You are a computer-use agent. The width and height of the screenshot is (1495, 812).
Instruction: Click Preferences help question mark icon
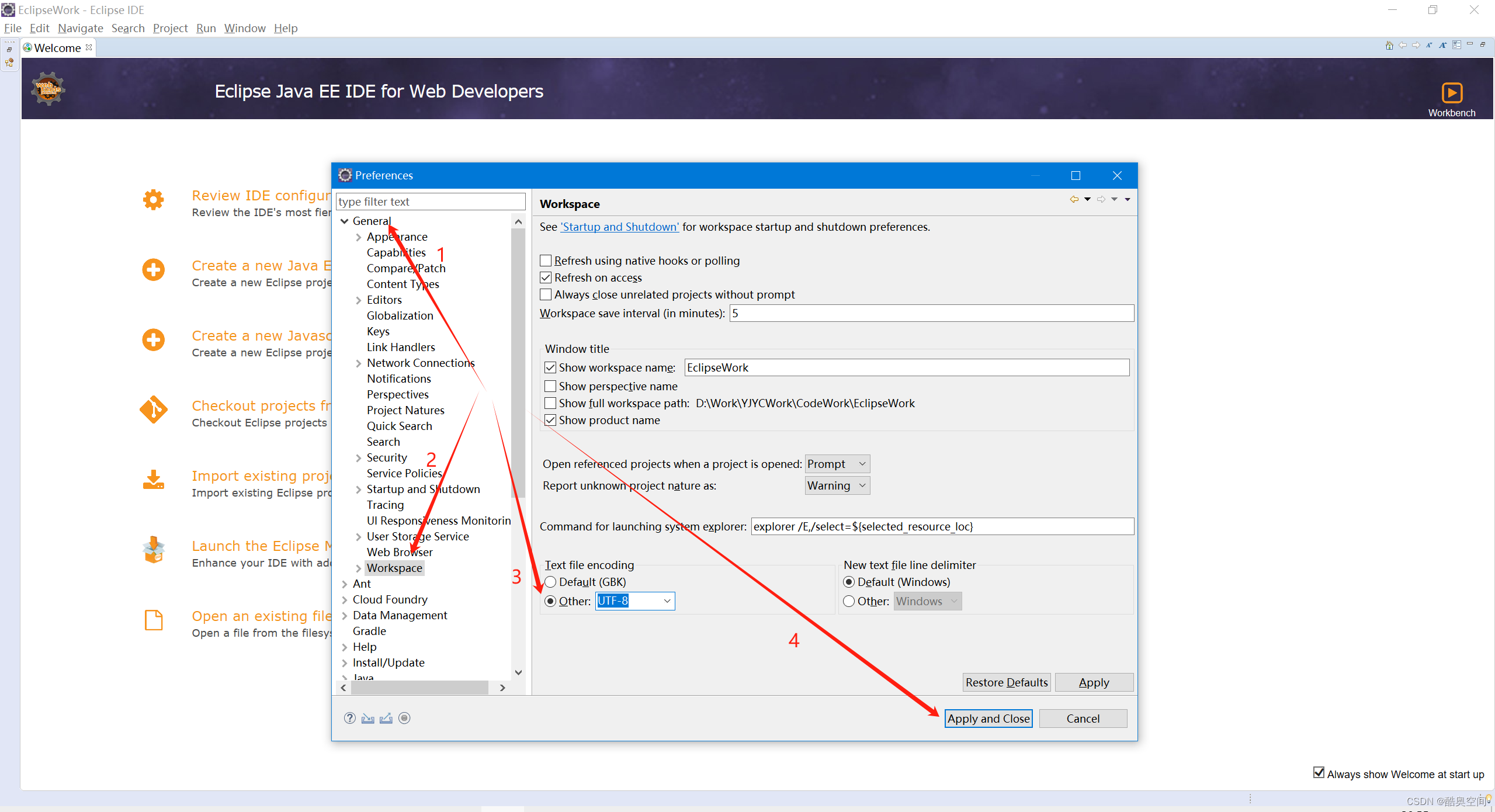pos(349,718)
